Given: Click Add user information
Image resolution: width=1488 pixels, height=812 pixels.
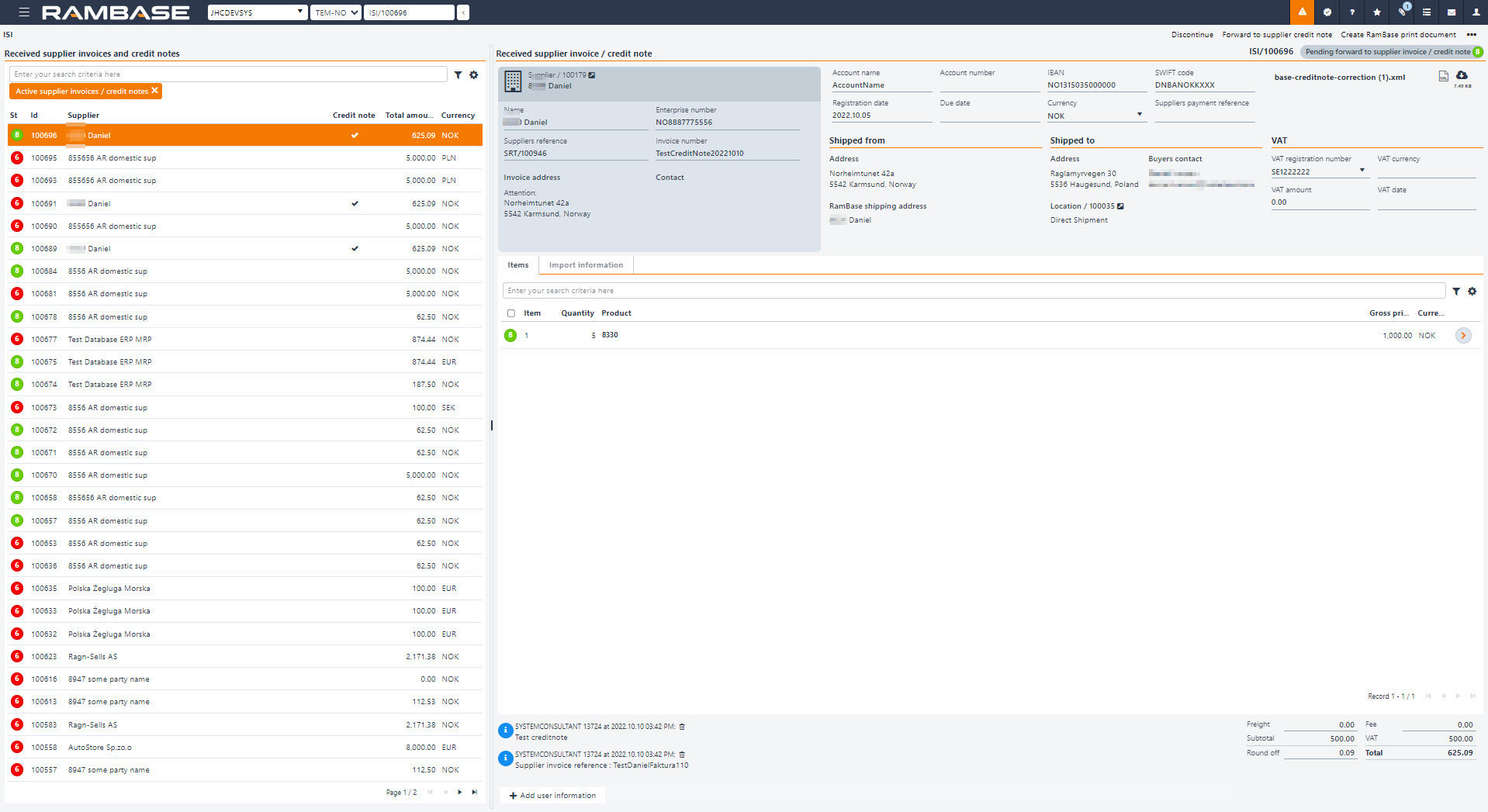Looking at the screenshot, I should pyautogui.click(x=552, y=796).
